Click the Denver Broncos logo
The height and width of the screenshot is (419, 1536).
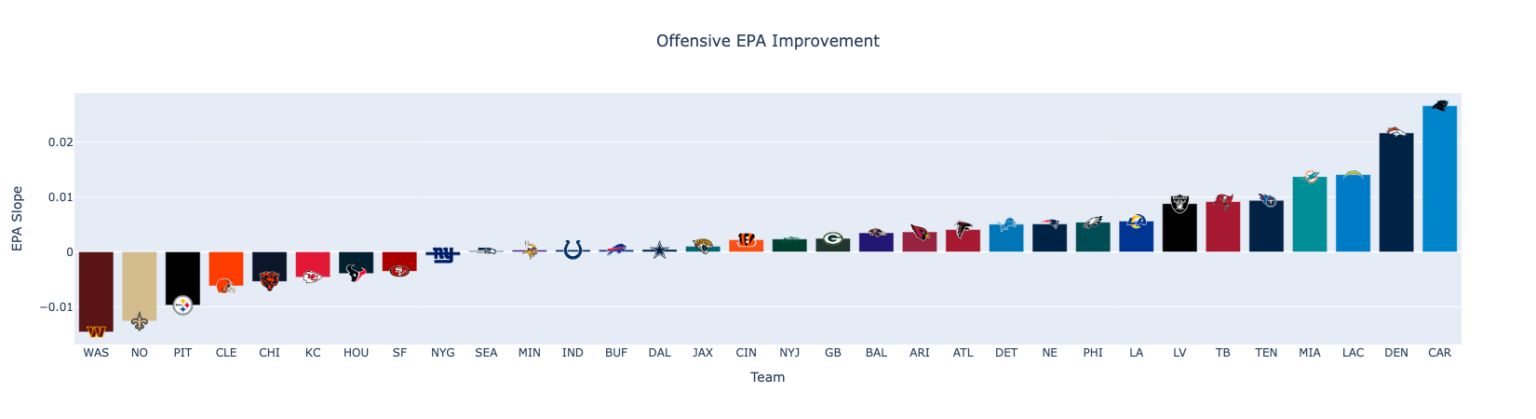[1396, 132]
